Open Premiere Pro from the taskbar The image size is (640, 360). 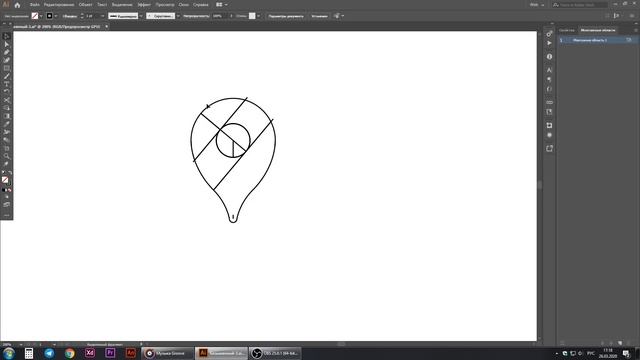110,353
